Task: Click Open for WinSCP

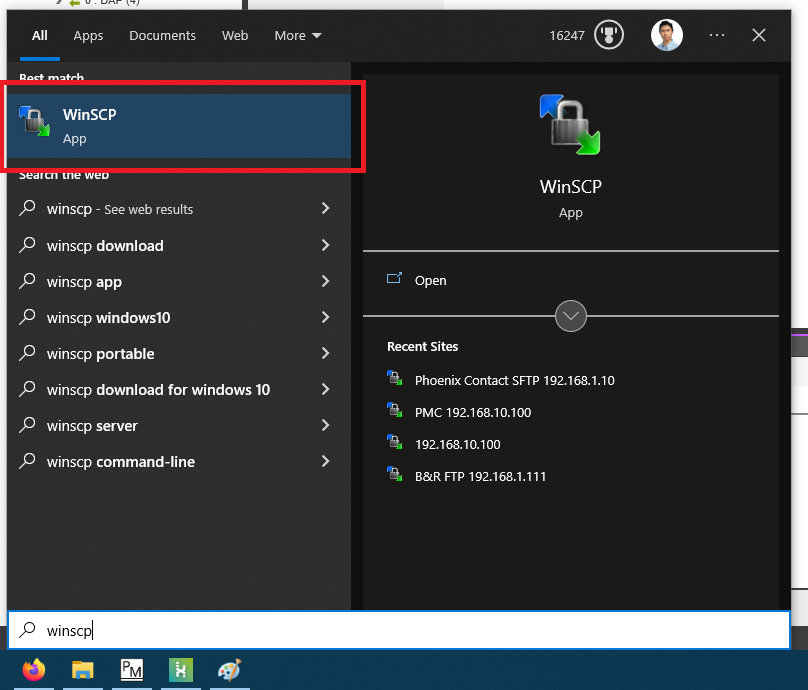Action: (x=430, y=281)
